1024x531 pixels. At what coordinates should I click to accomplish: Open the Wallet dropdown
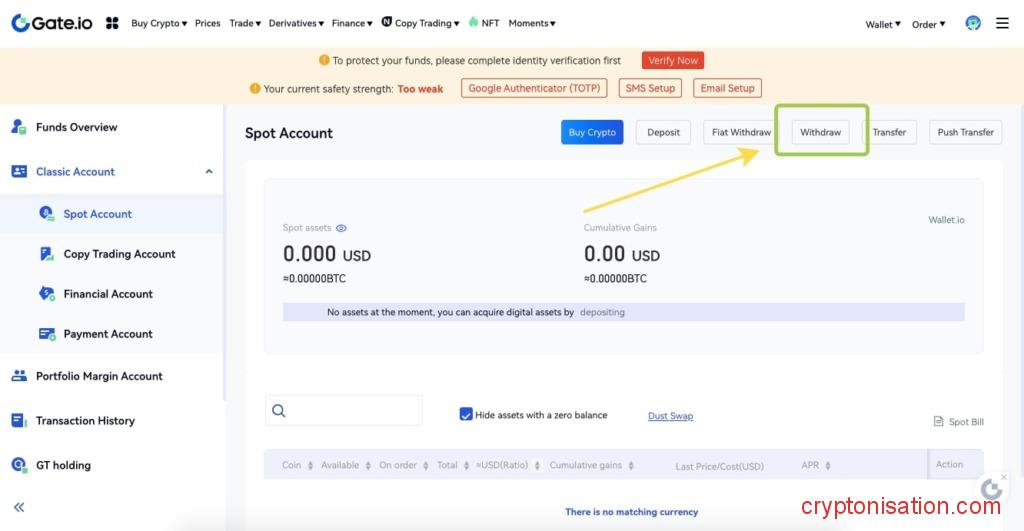[x=883, y=24]
